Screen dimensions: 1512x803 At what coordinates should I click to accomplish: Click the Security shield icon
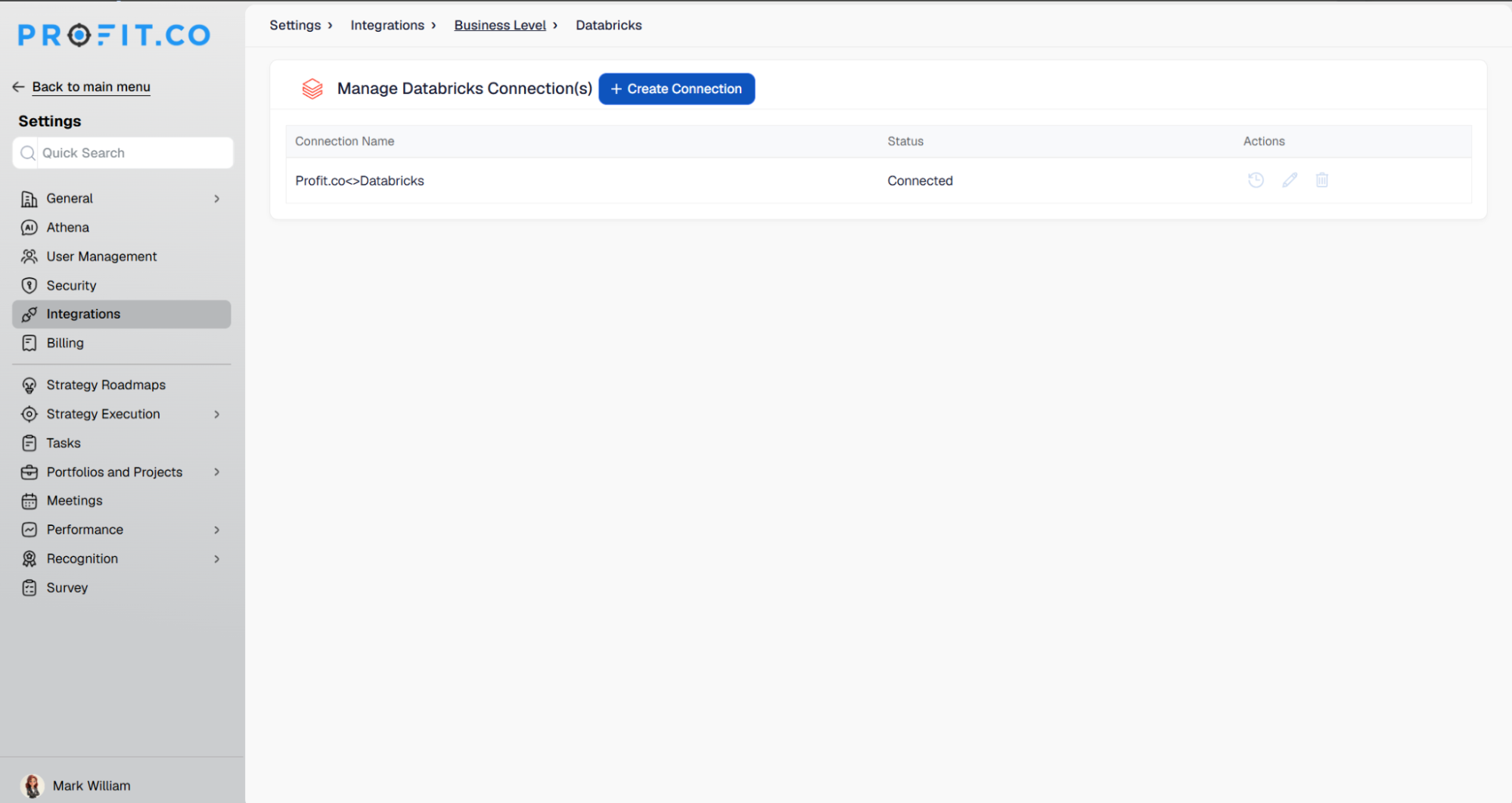(29, 285)
